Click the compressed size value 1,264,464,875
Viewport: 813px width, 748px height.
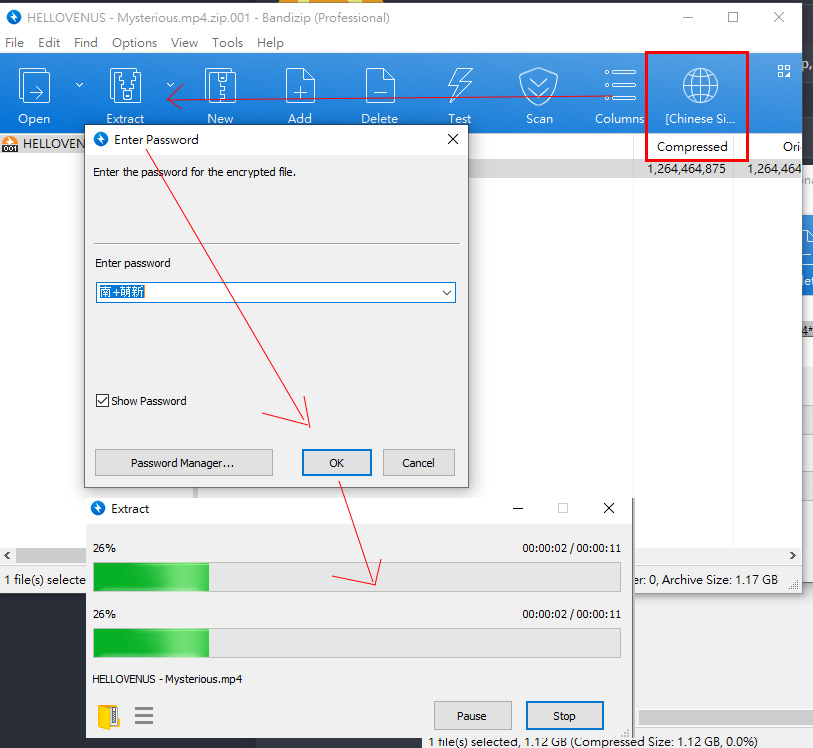click(x=686, y=168)
